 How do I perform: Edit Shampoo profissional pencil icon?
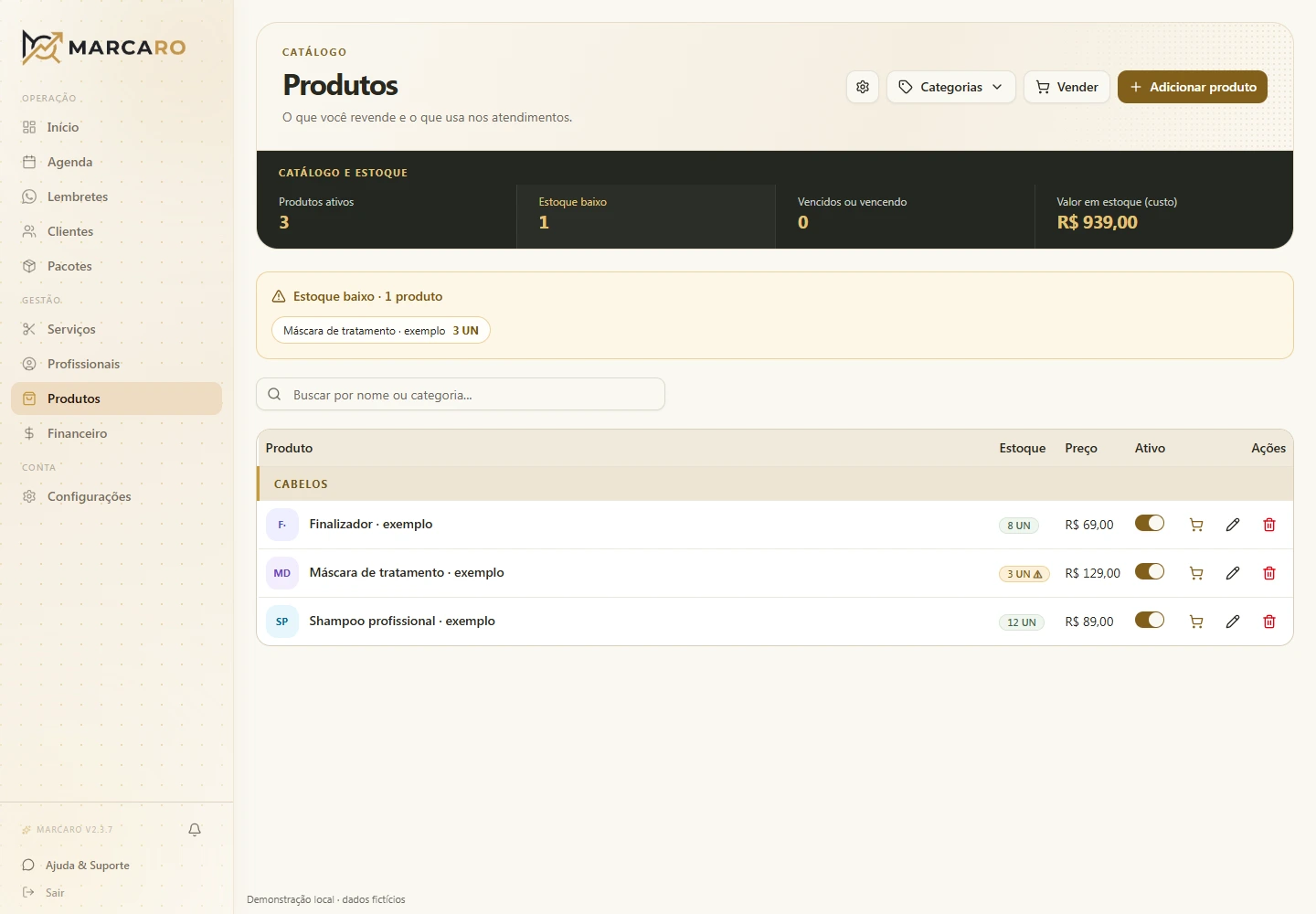(x=1233, y=622)
